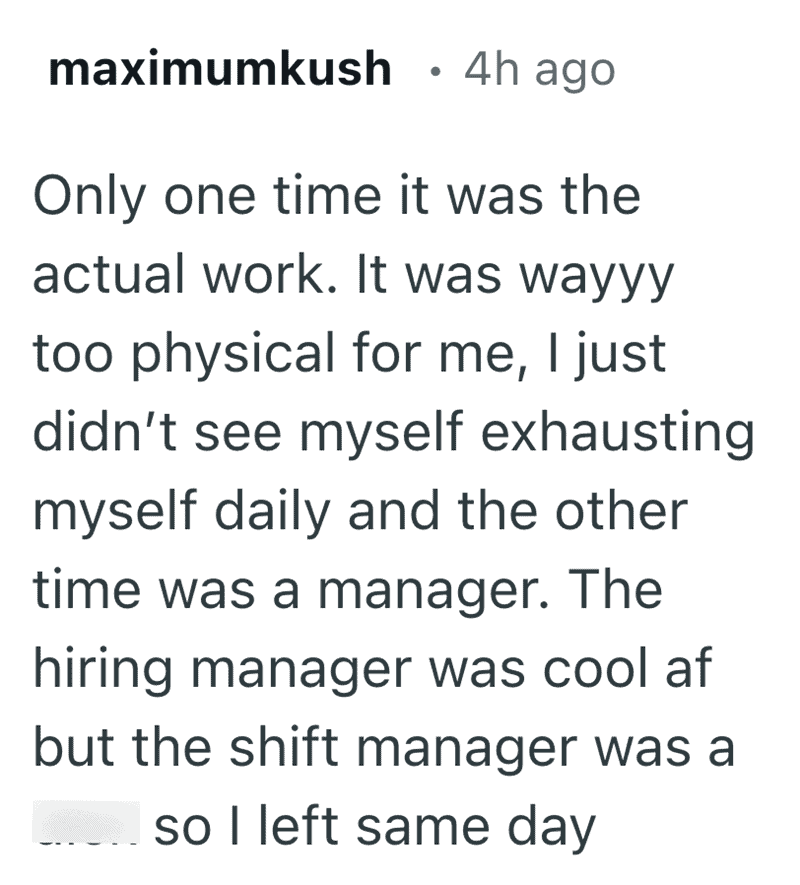Click the phrase "I just" in the comment
This screenshot has height=885, width=800.
(607, 353)
